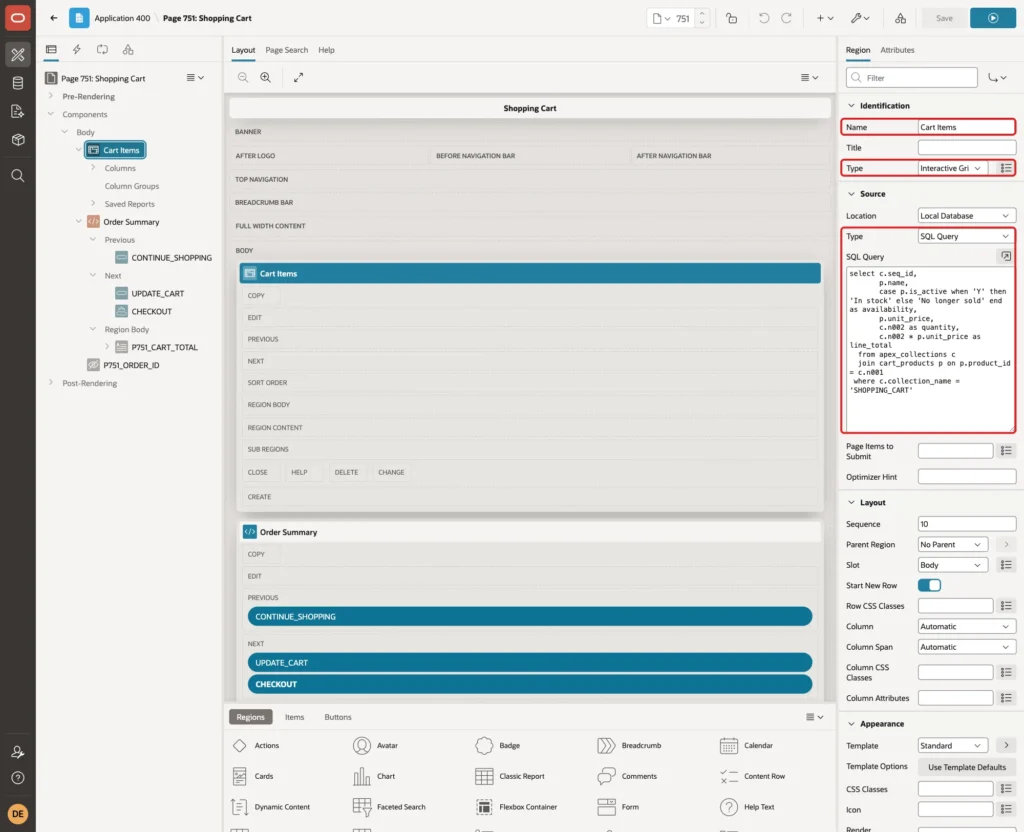Open the administration user icon in sidebar

tap(18, 752)
